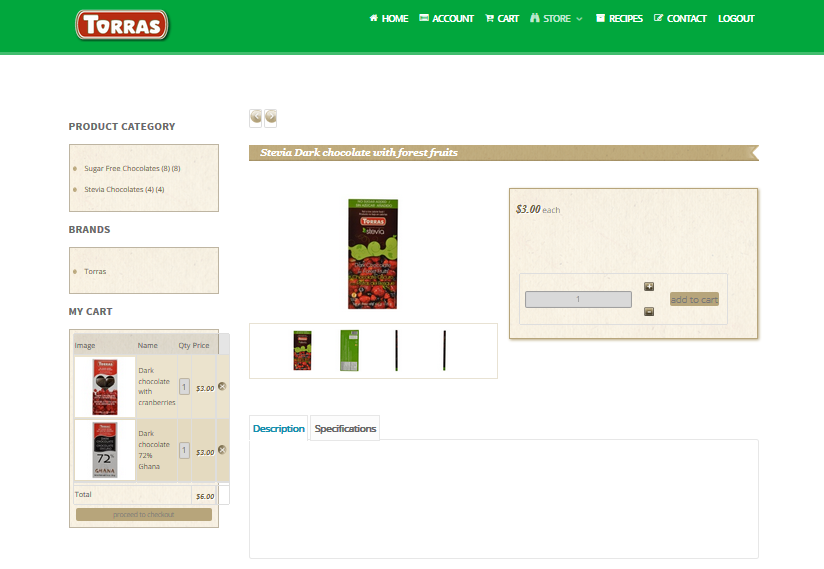The height and width of the screenshot is (569, 824).
Task: Switch to the Description tab
Action: coord(279,428)
